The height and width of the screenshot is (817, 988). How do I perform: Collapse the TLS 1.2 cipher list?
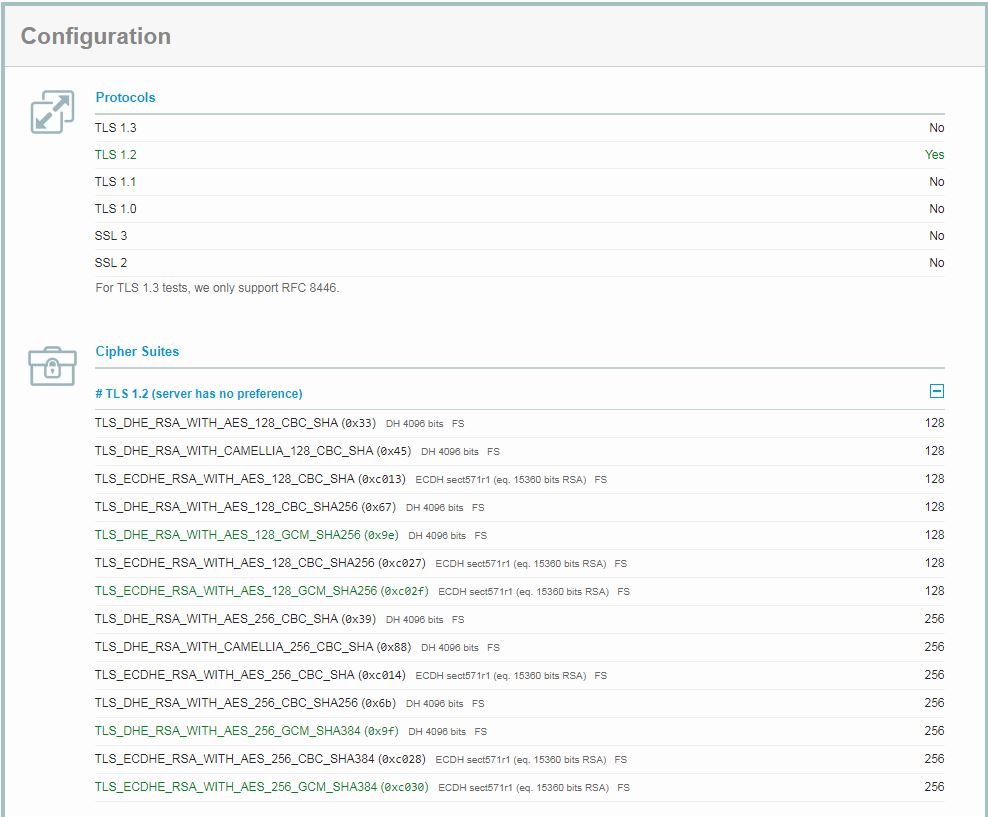coord(936,392)
